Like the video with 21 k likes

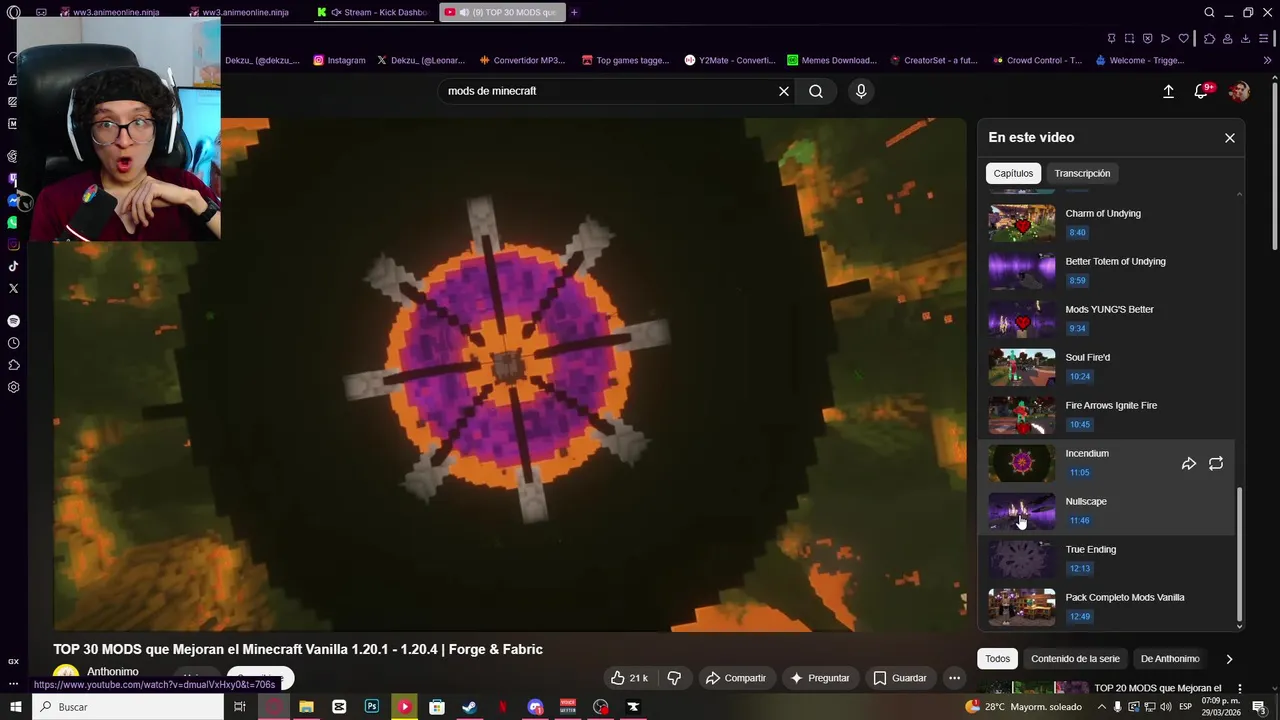click(629, 678)
